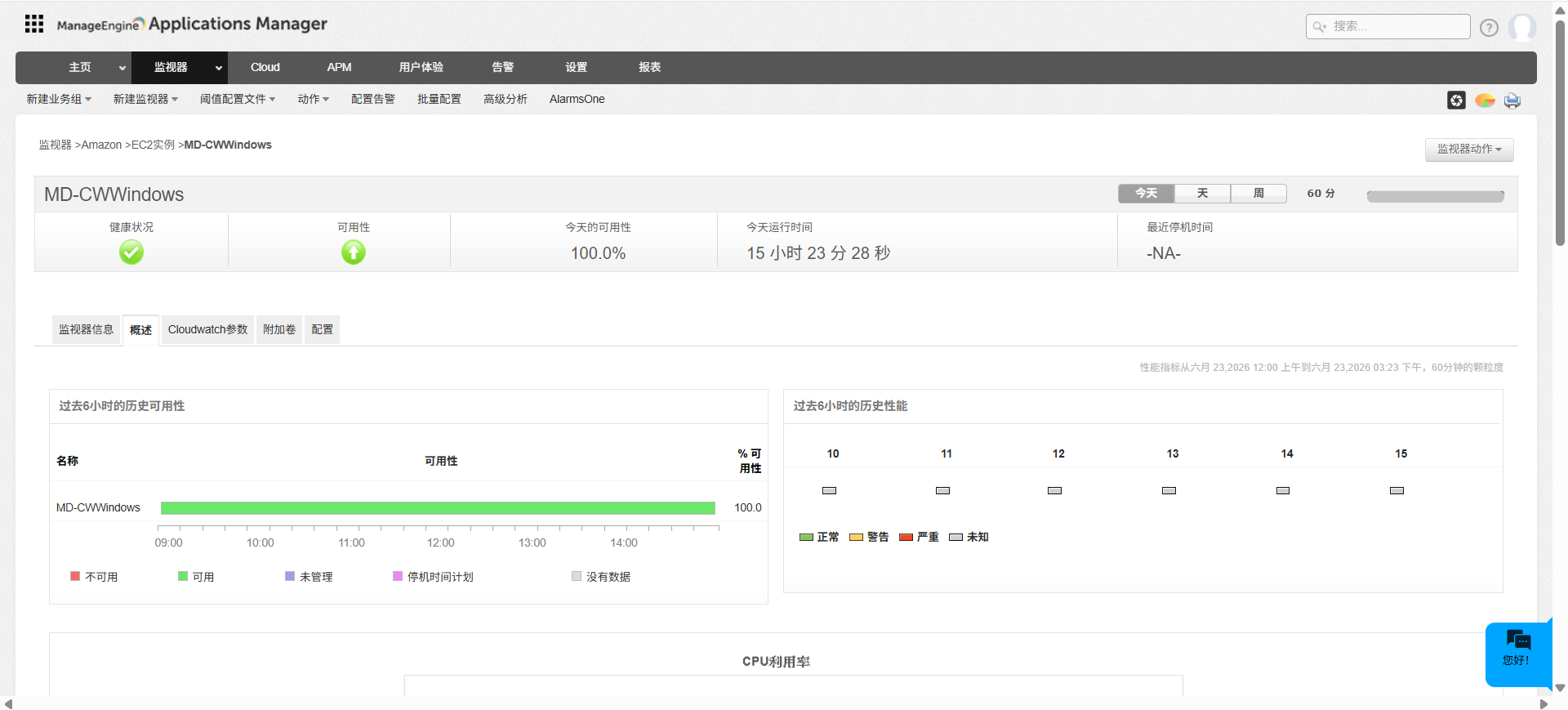
Task: Switch to the 监视器信息 tab
Action: click(86, 329)
